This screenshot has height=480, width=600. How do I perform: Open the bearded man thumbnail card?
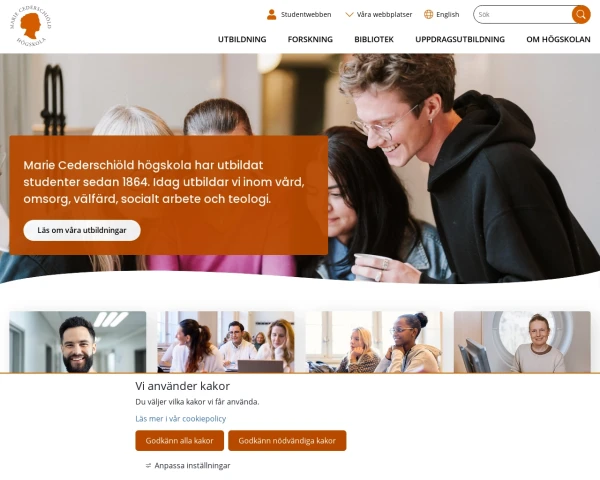(x=78, y=342)
